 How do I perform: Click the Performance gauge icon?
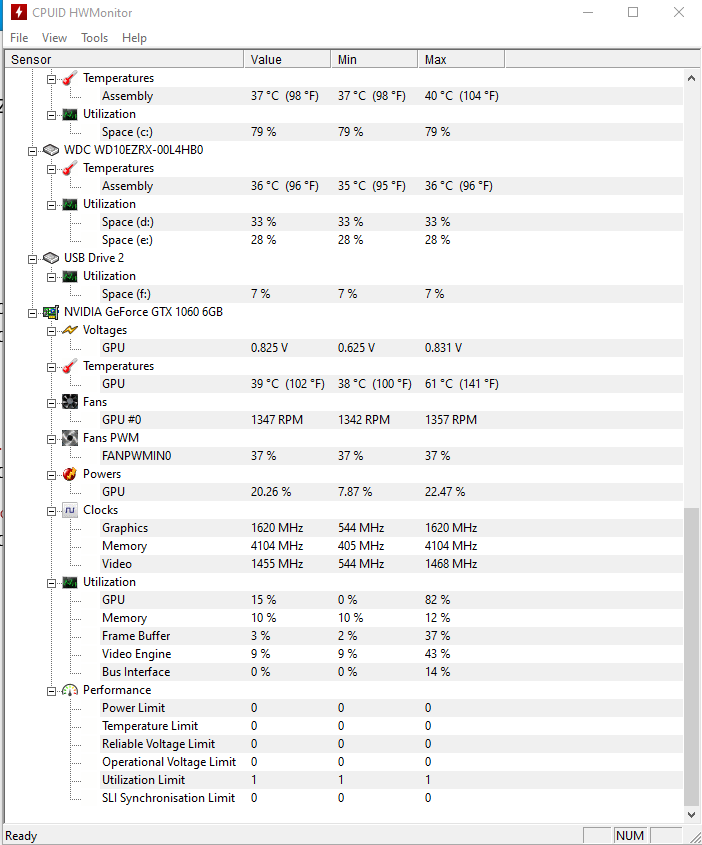pos(70,690)
